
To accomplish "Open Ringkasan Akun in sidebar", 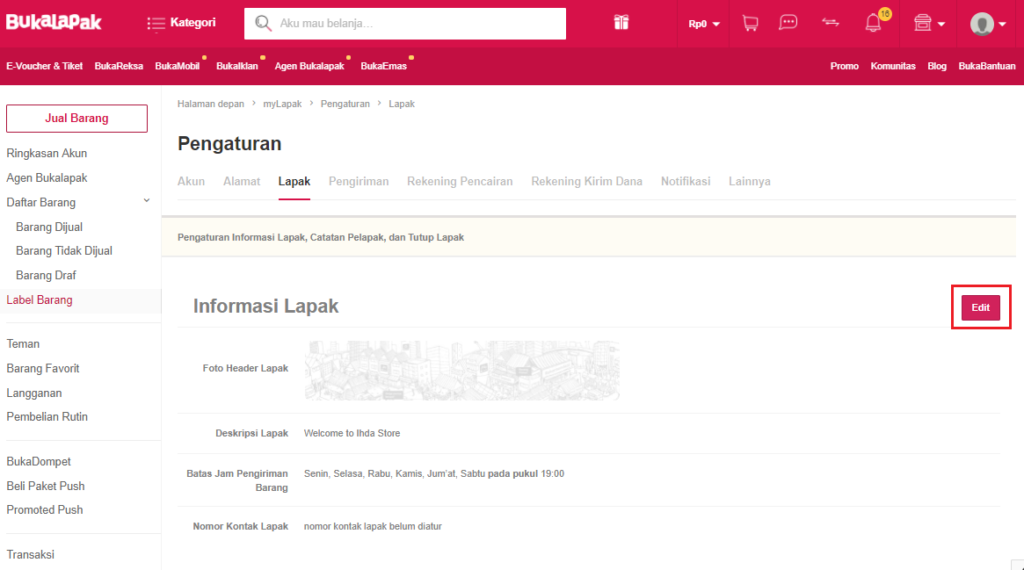I will tap(46, 153).
